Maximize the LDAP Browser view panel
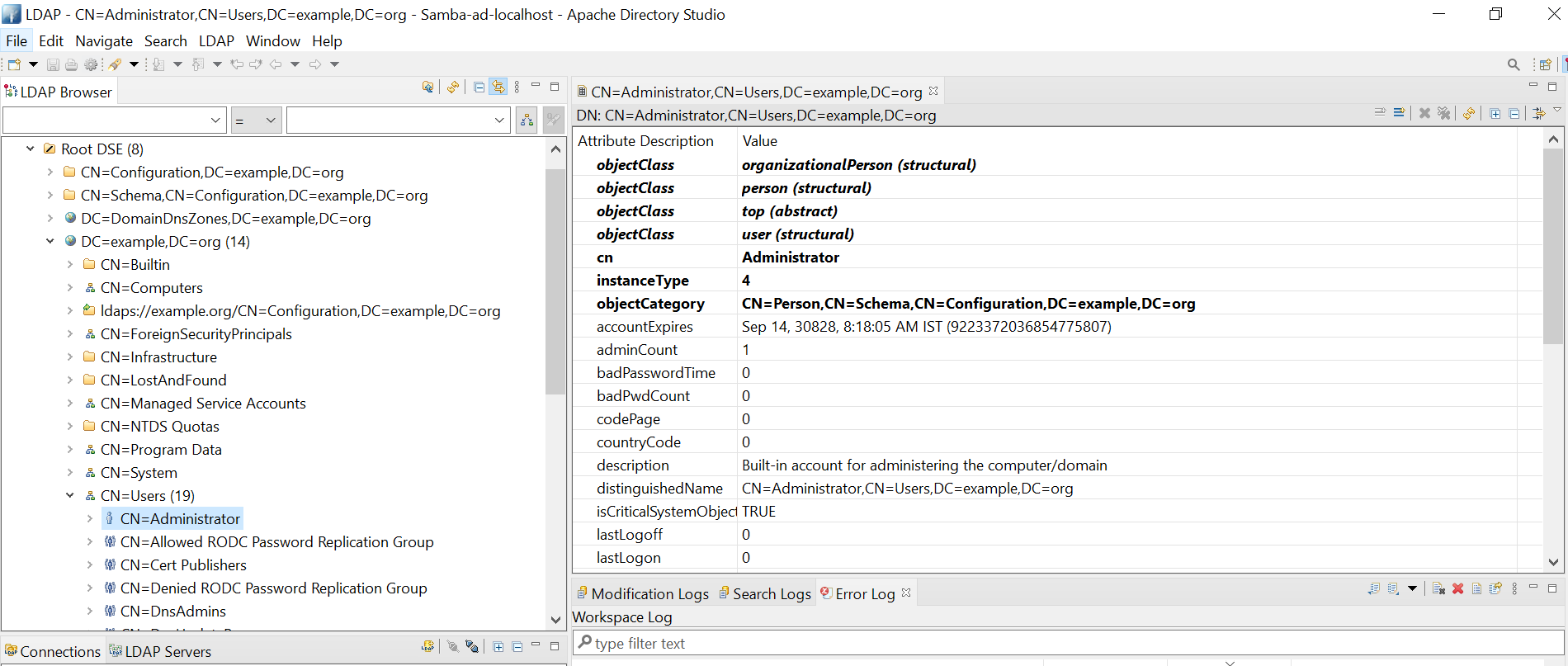The width and height of the screenshot is (1568, 666). click(555, 87)
